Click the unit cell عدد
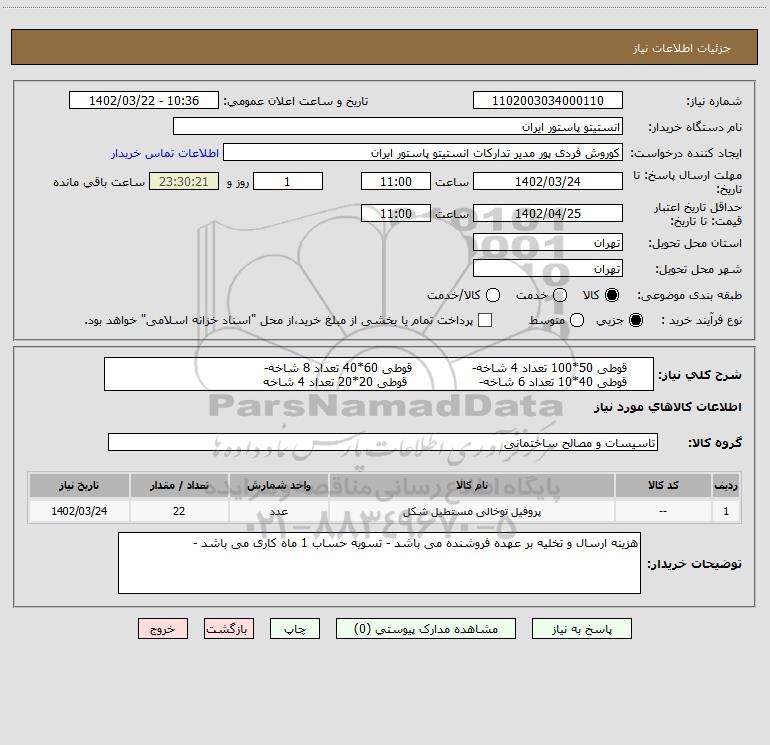 (279, 511)
